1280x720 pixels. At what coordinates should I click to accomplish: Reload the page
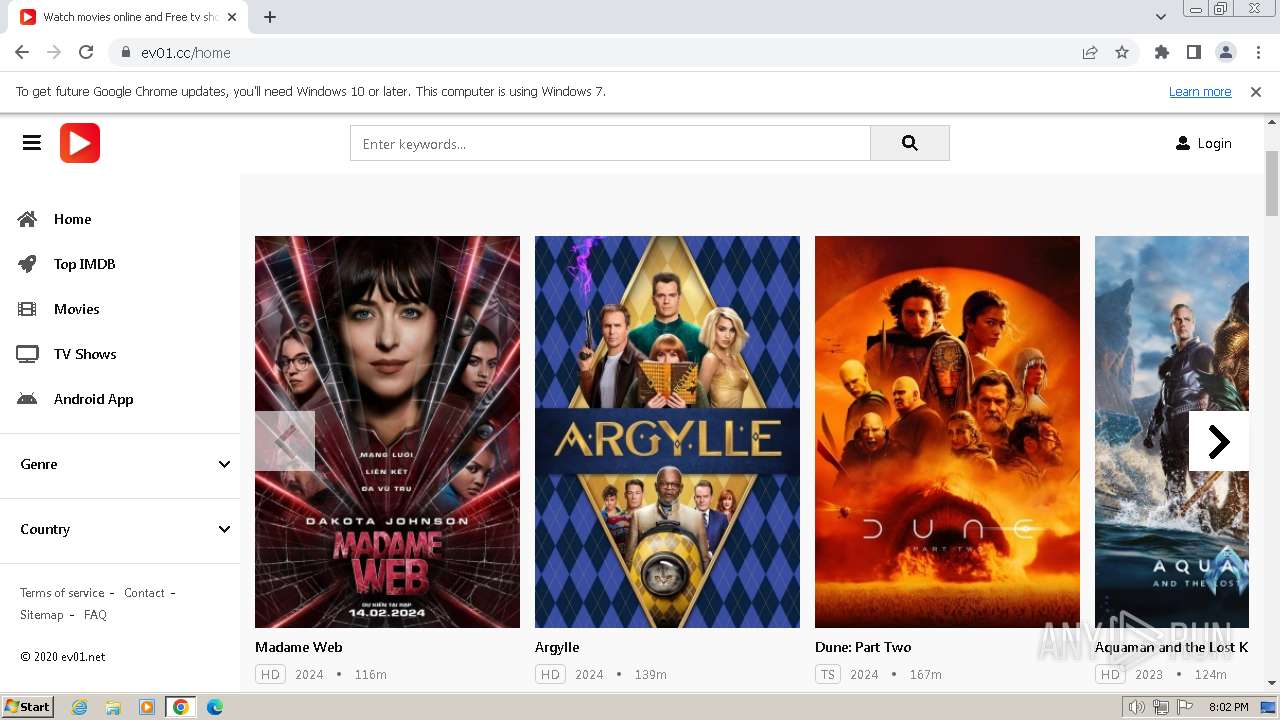86,52
